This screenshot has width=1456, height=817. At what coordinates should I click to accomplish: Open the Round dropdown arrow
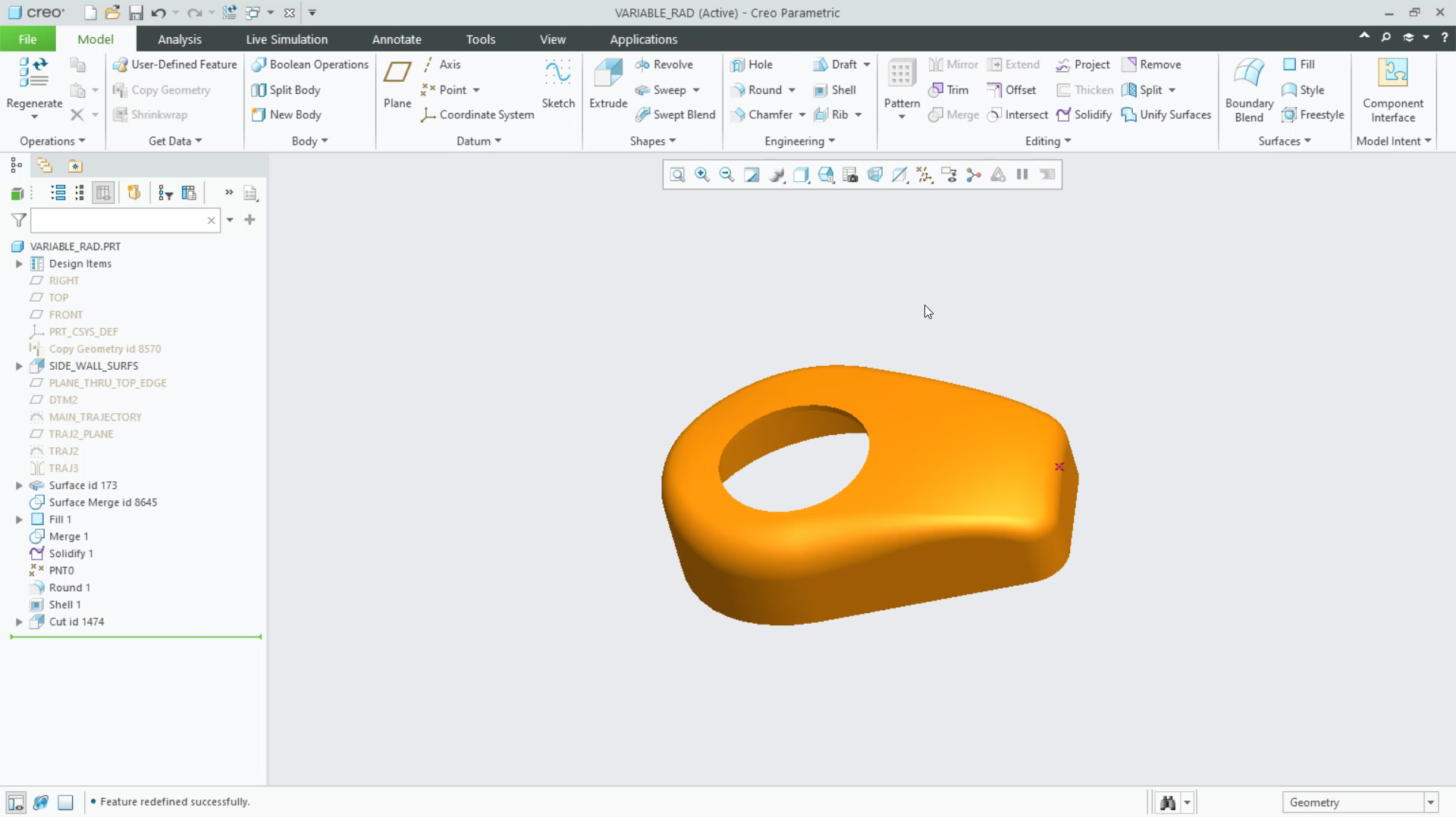tap(792, 90)
